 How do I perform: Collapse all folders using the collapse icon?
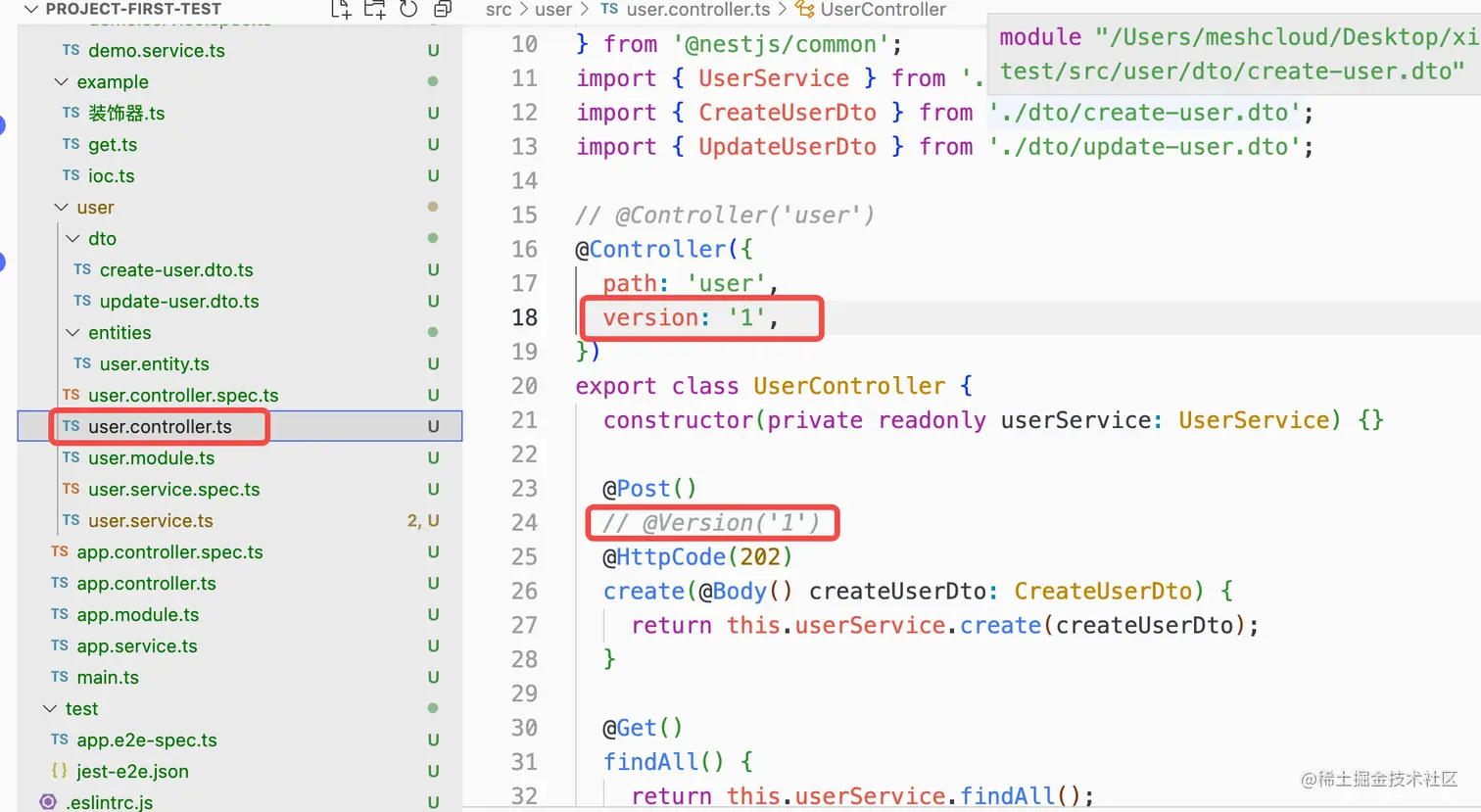pos(443,9)
